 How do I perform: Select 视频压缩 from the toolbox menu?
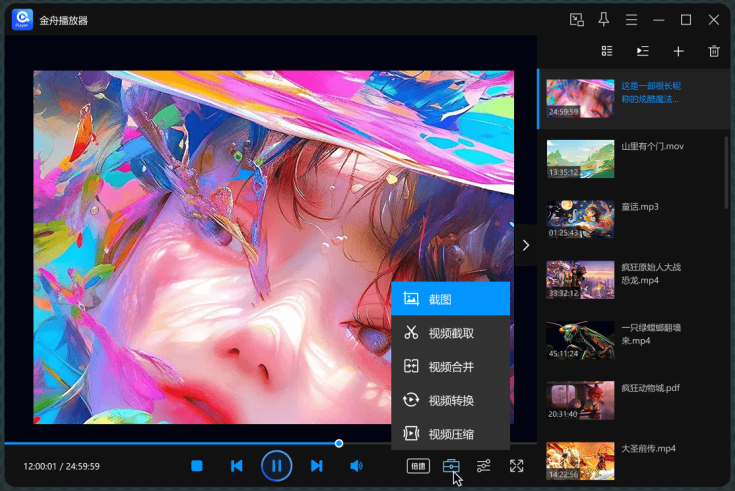click(450, 434)
